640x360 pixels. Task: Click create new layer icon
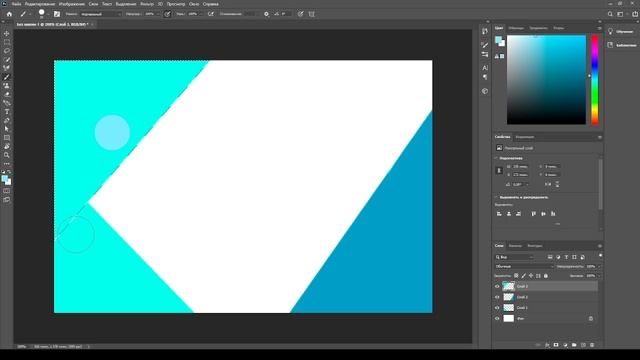pyautogui.click(x=583, y=345)
